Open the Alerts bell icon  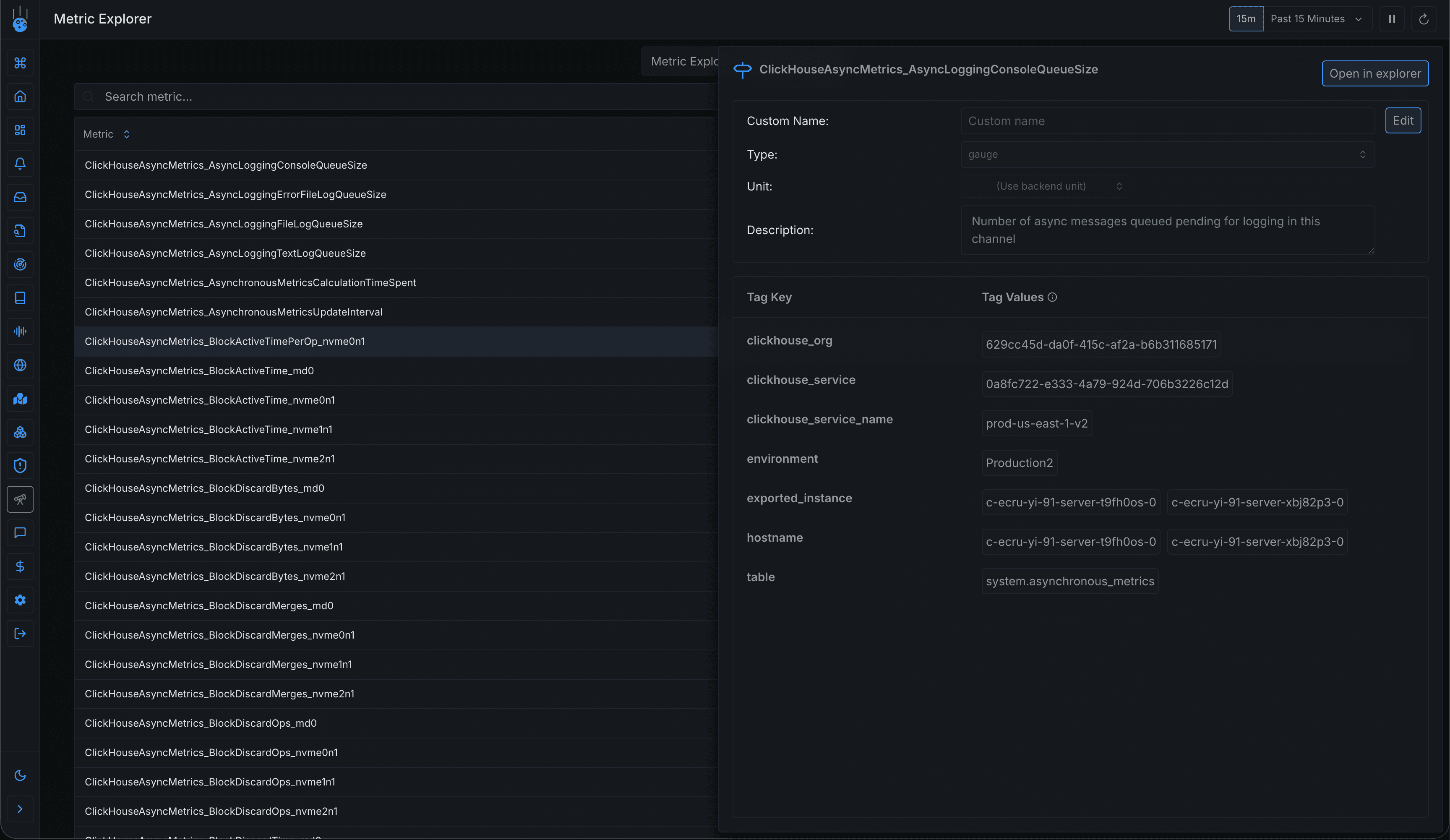click(x=20, y=163)
